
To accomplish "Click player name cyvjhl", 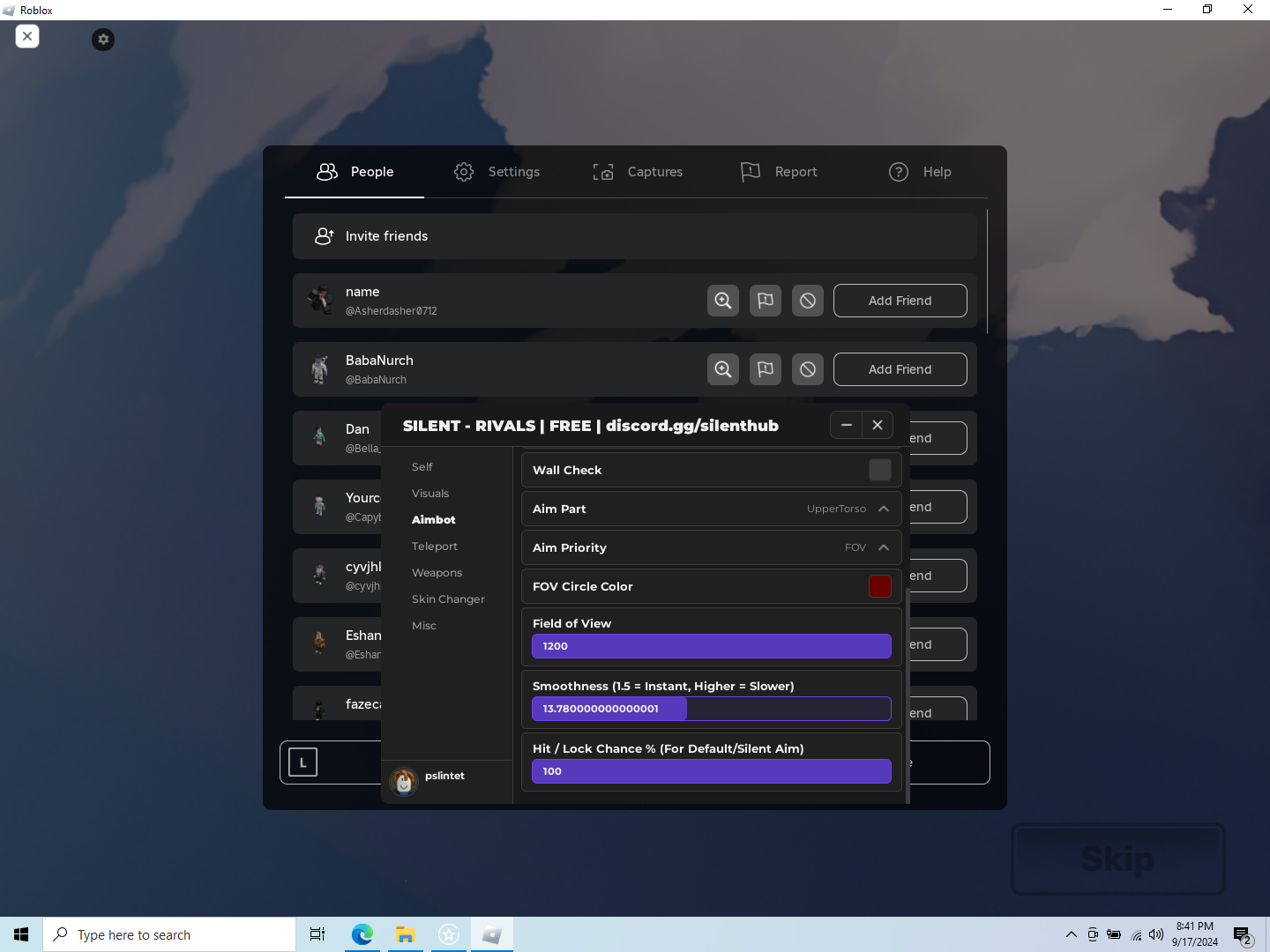I will coord(363,567).
